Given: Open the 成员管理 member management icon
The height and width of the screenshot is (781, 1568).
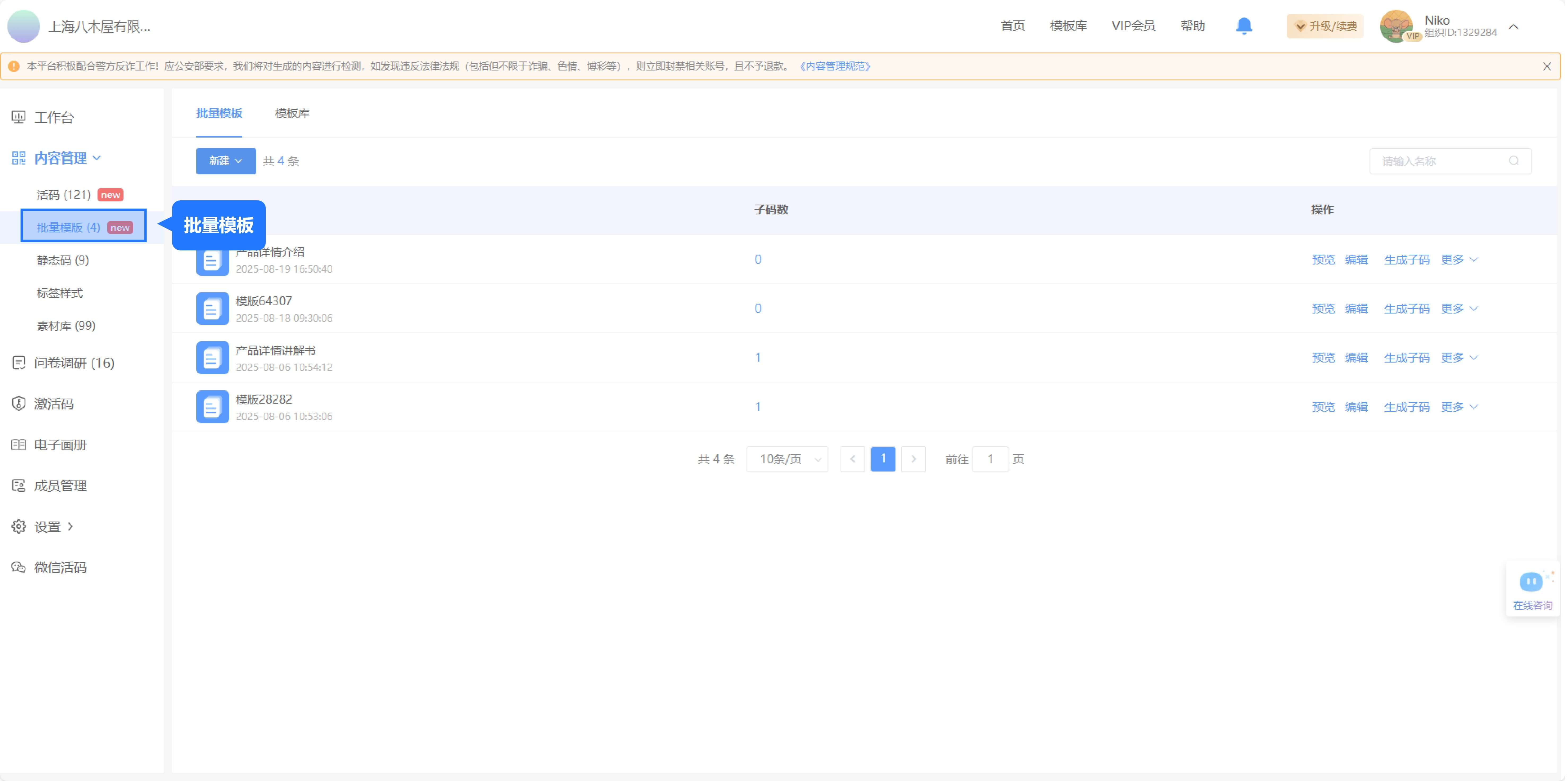Looking at the screenshot, I should point(18,485).
